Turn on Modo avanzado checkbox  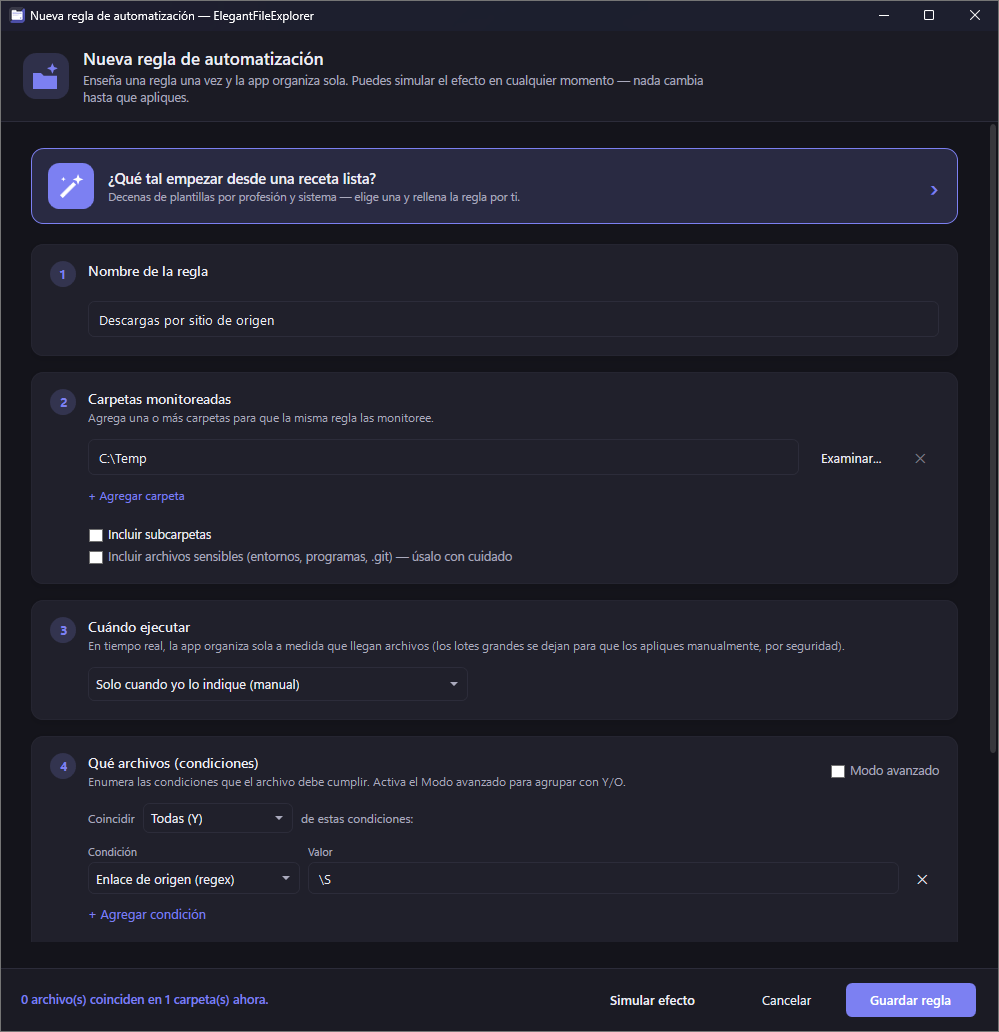(838, 771)
